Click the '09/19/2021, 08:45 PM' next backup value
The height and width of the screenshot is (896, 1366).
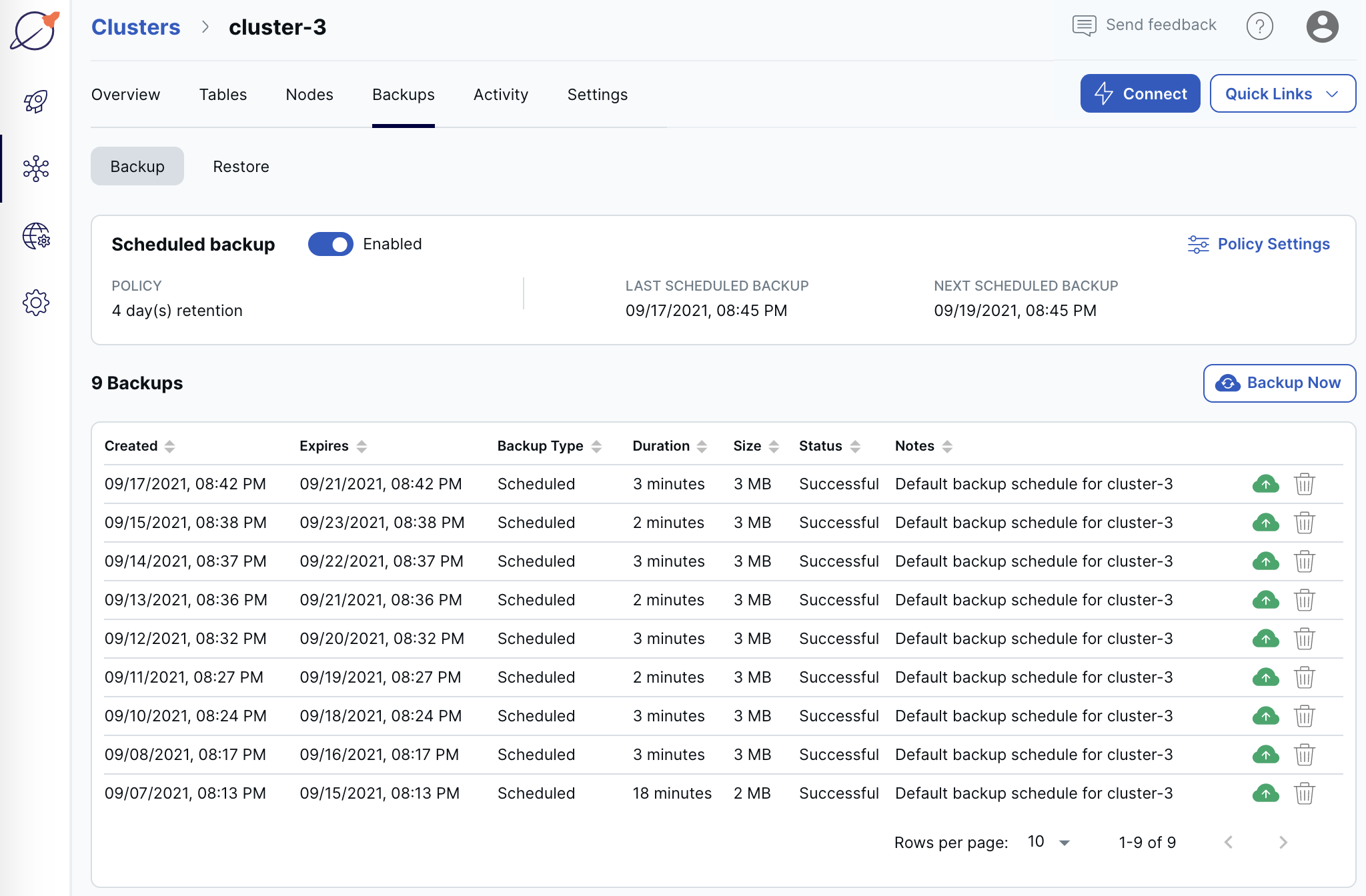click(x=1014, y=311)
